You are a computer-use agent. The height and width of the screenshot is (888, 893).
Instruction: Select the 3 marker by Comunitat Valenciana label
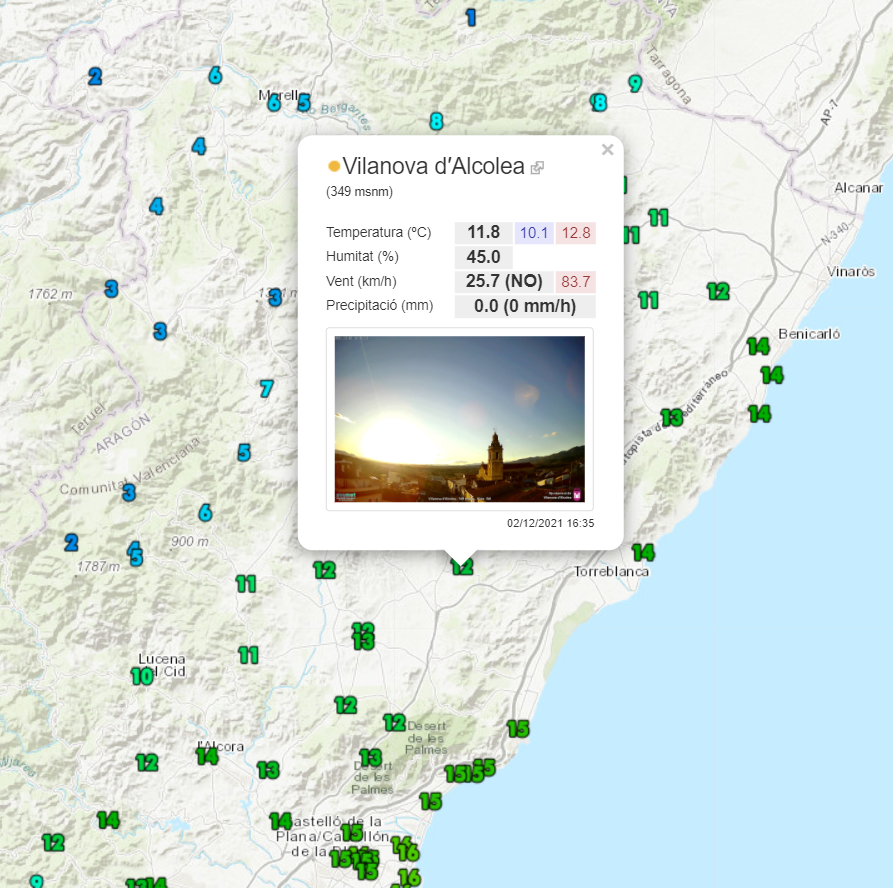coord(129,492)
